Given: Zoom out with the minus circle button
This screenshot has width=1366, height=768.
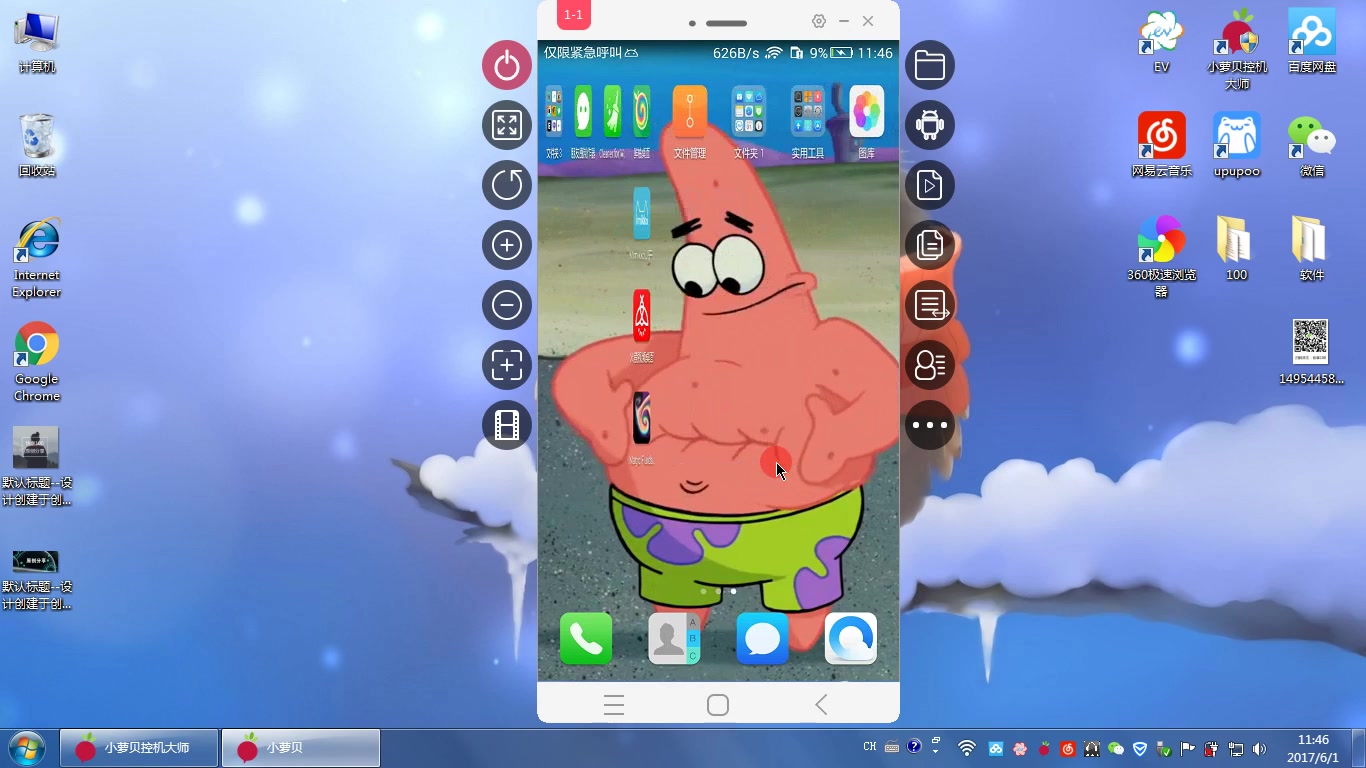Looking at the screenshot, I should coord(507,305).
